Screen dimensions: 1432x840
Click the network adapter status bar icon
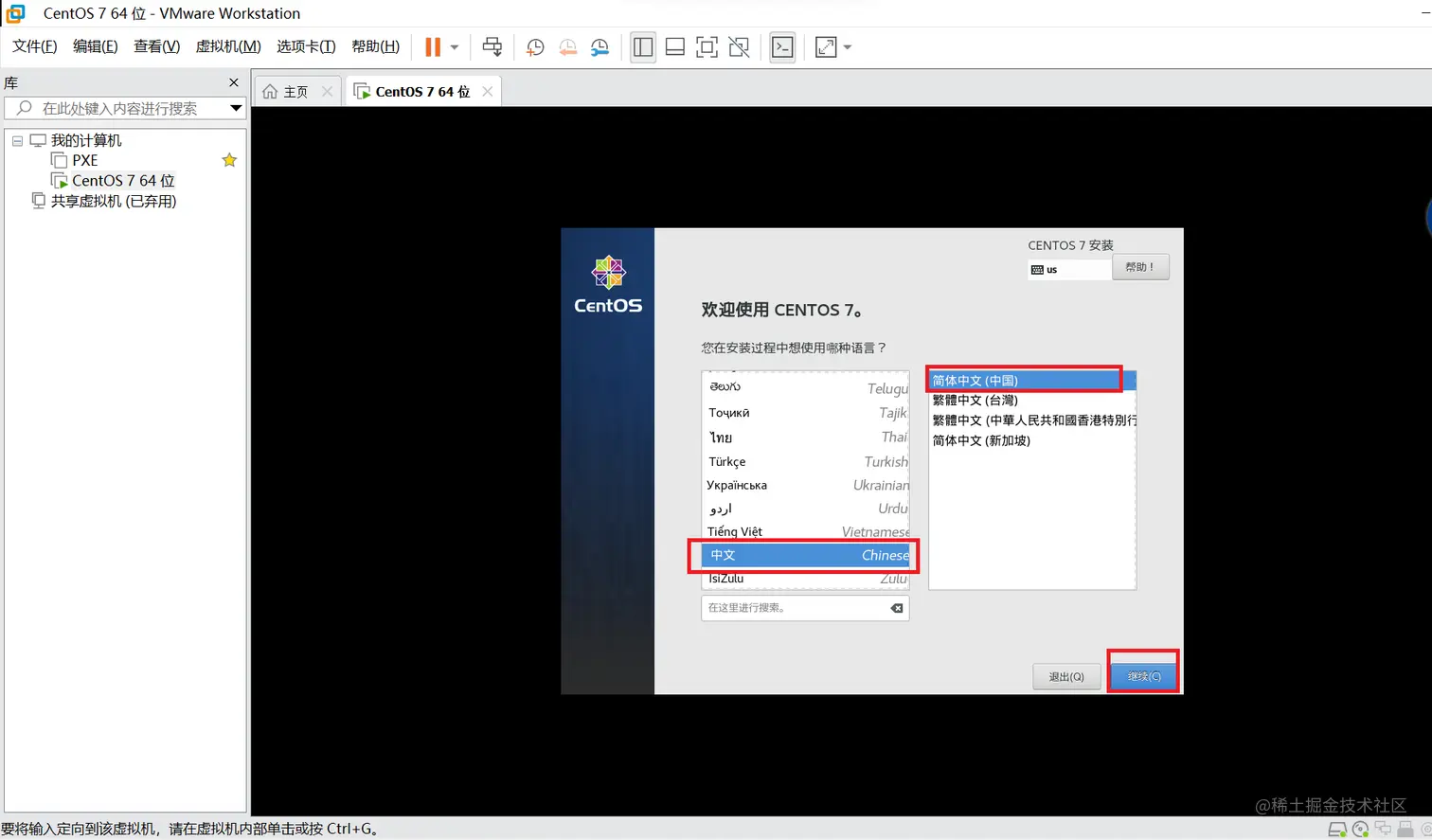point(1383,830)
